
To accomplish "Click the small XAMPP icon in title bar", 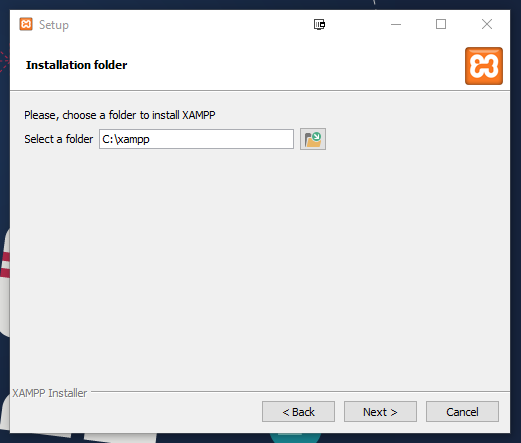I will tap(26, 24).
